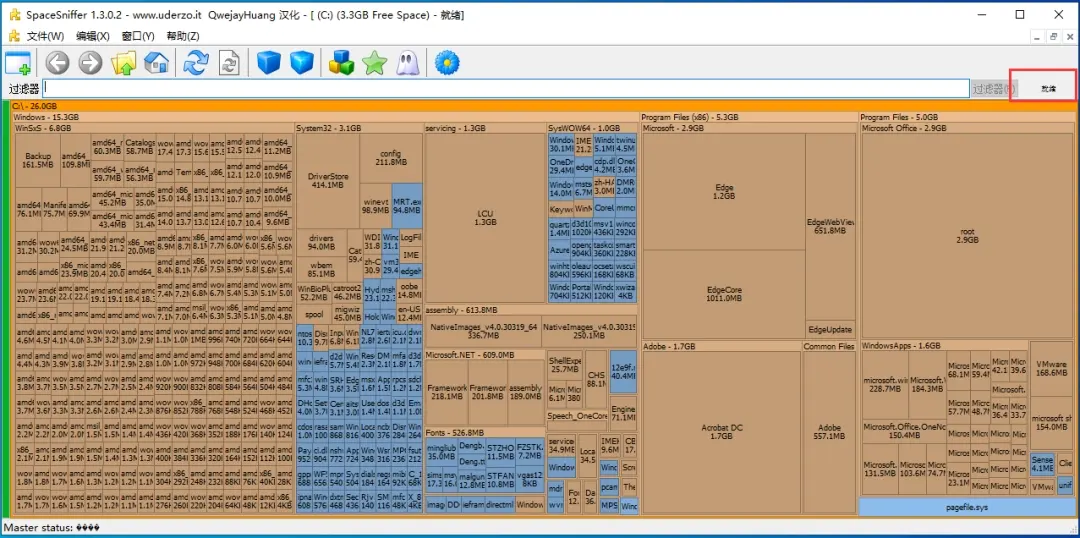
Task: Open the 帮助(Z) menu
Action: [x=183, y=37]
